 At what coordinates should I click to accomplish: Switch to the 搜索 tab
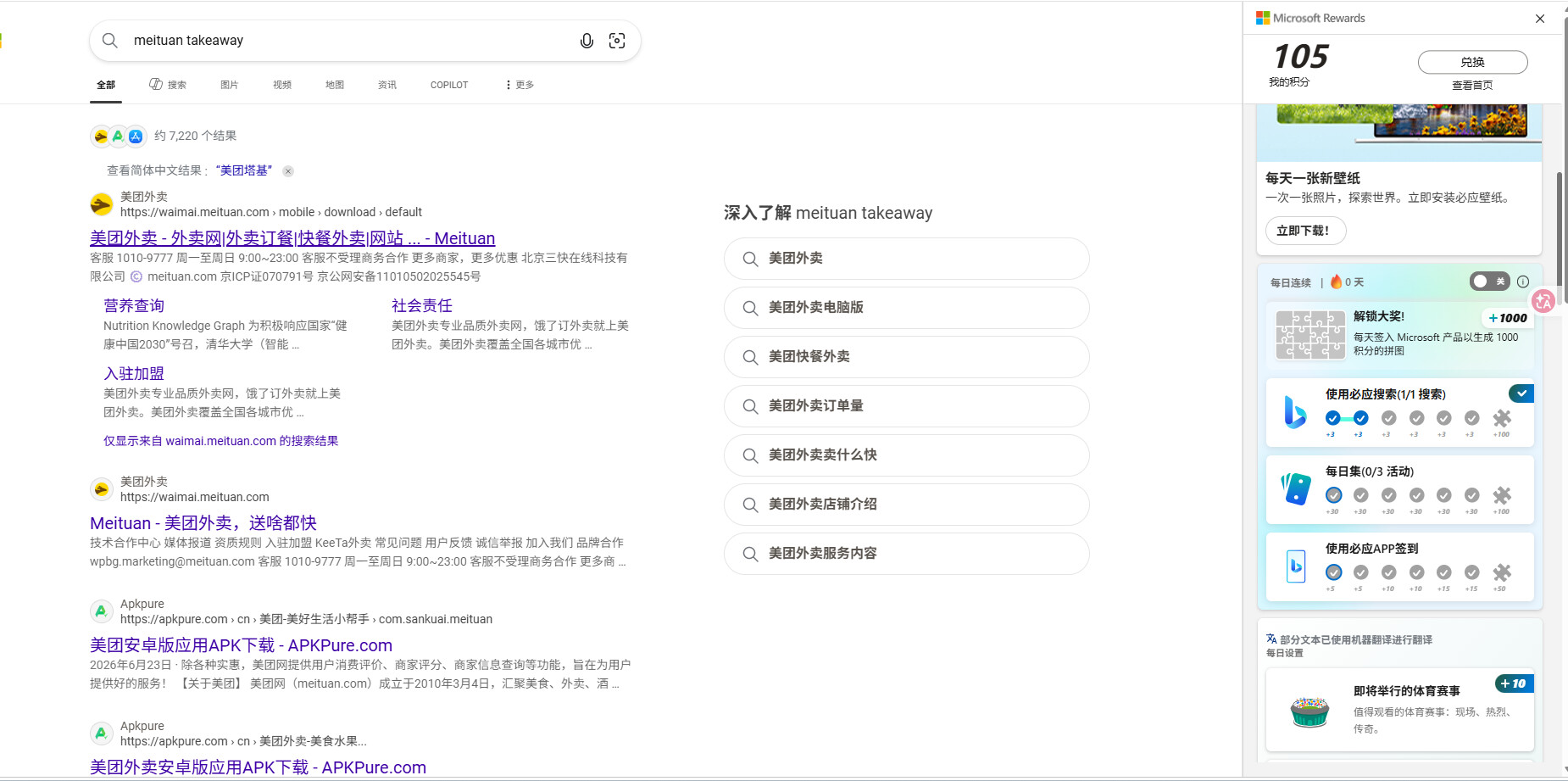tap(168, 85)
